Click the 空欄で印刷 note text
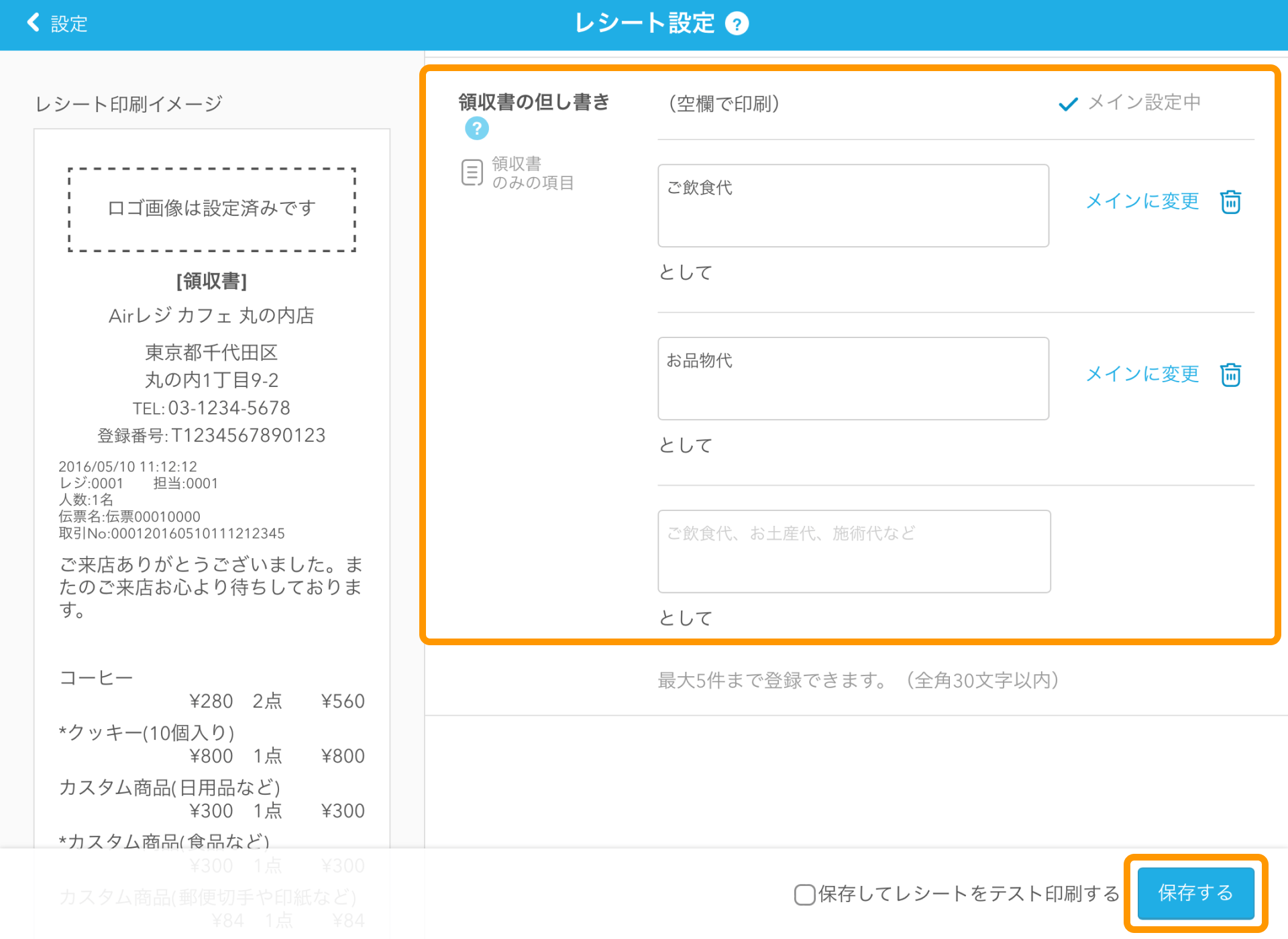Screen dimensions: 1288x939 click(x=723, y=104)
